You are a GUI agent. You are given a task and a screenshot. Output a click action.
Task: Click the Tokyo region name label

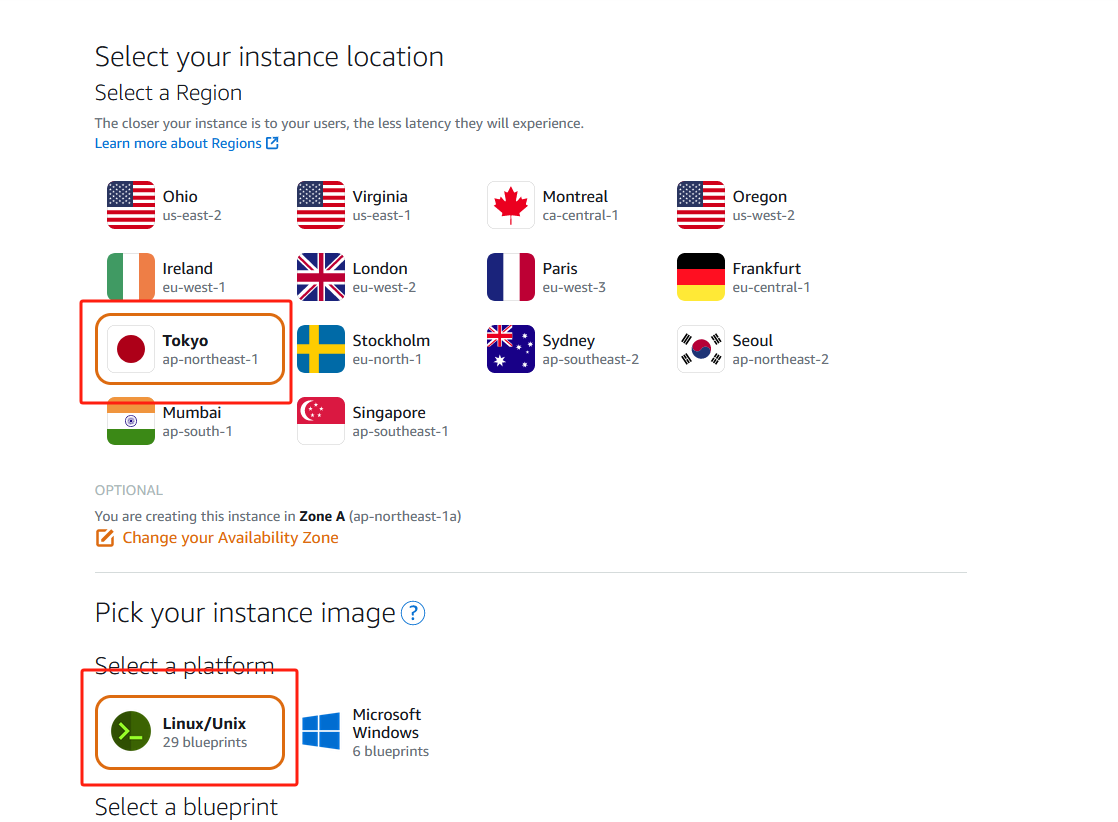point(185,341)
